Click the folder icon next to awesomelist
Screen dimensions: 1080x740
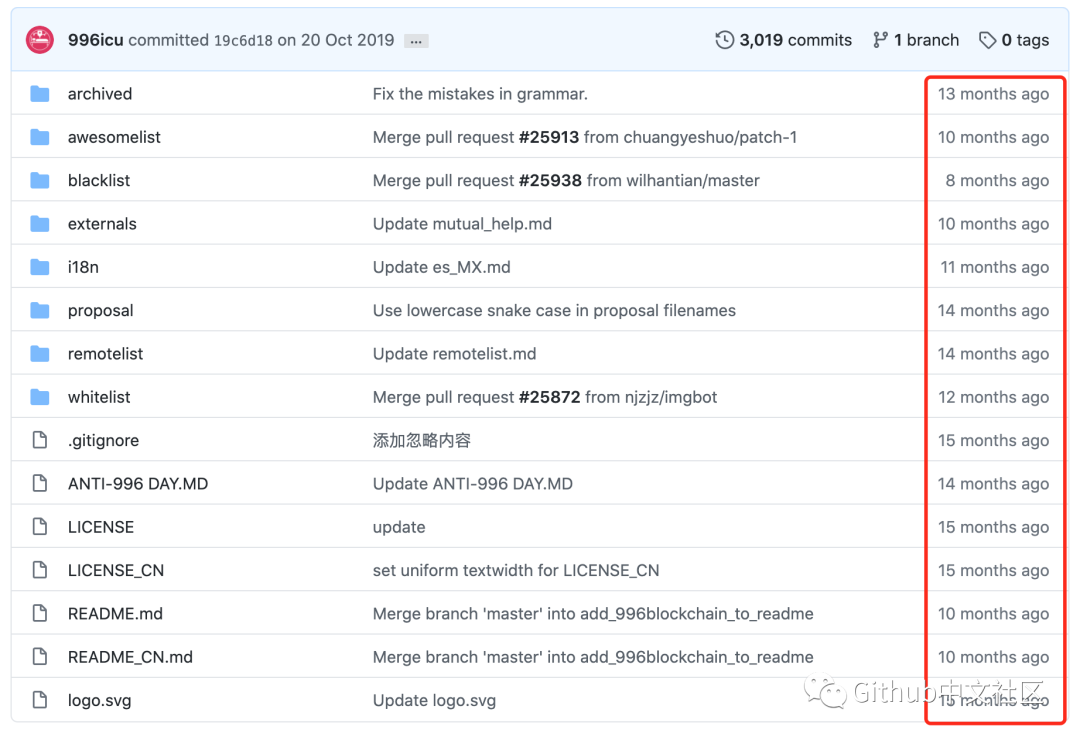tap(38, 137)
